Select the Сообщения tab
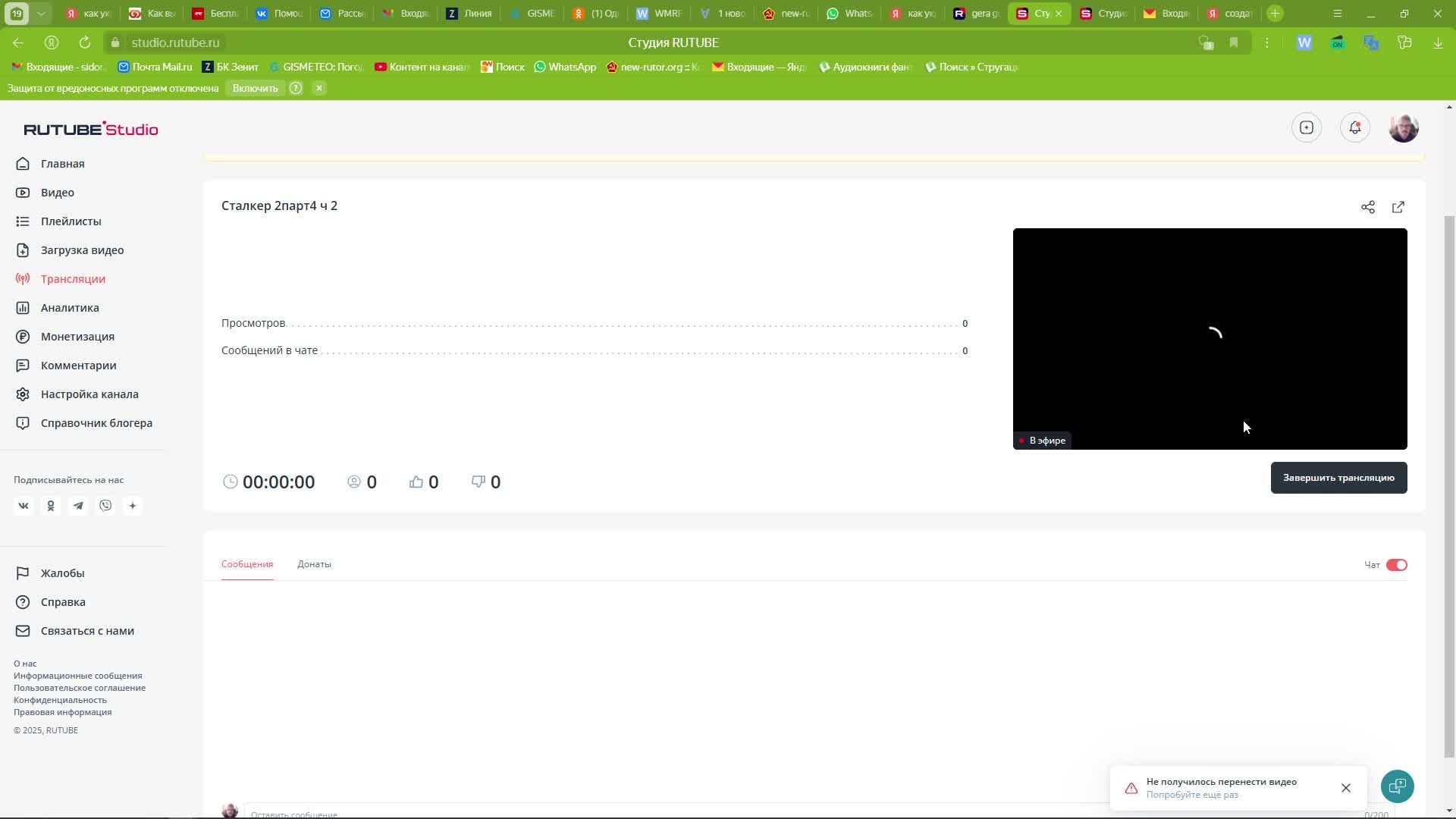This screenshot has width=1456, height=819. point(246,564)
